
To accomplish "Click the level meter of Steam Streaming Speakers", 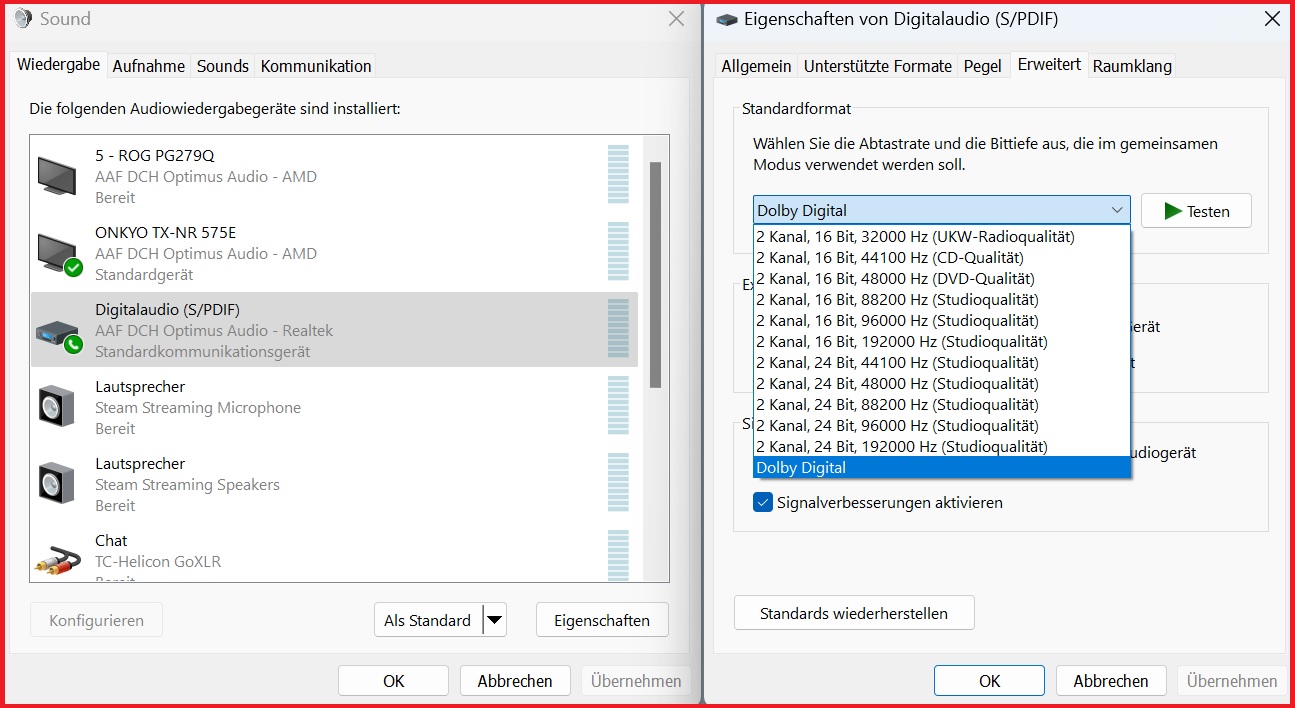I will coord(619,484).
